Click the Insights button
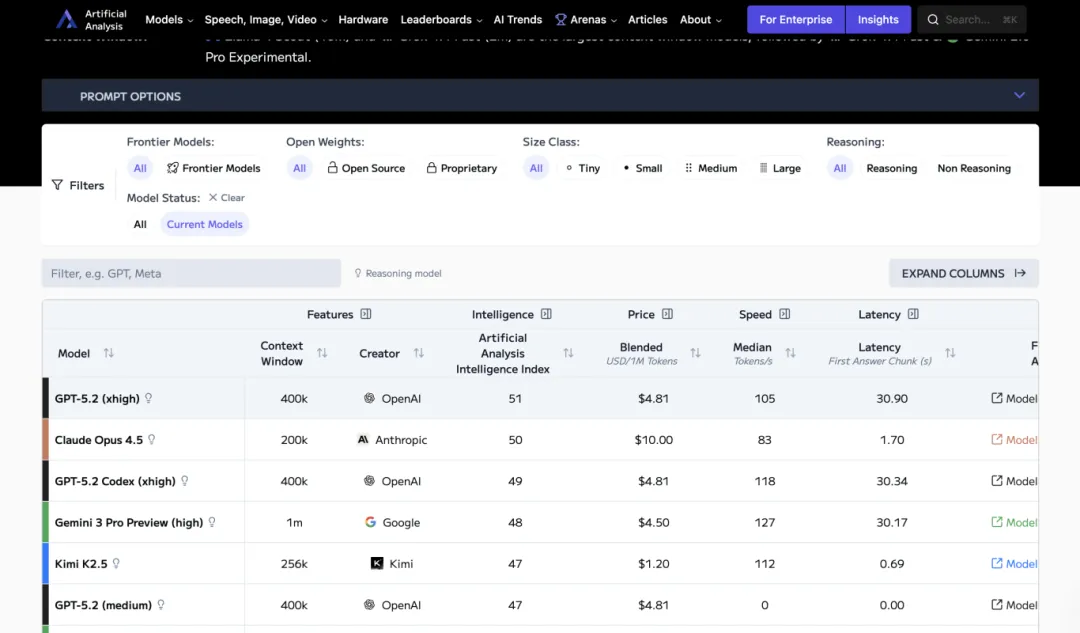 tap(878, 19)
